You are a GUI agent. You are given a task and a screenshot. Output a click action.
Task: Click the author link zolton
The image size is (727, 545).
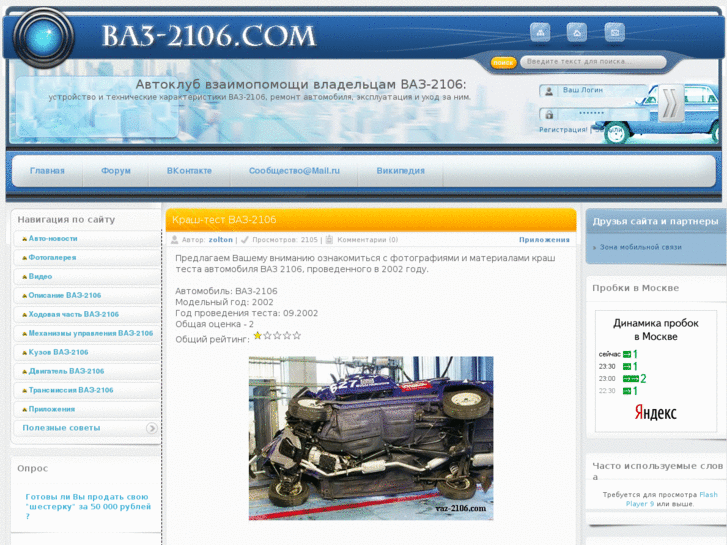click(221, 240)
